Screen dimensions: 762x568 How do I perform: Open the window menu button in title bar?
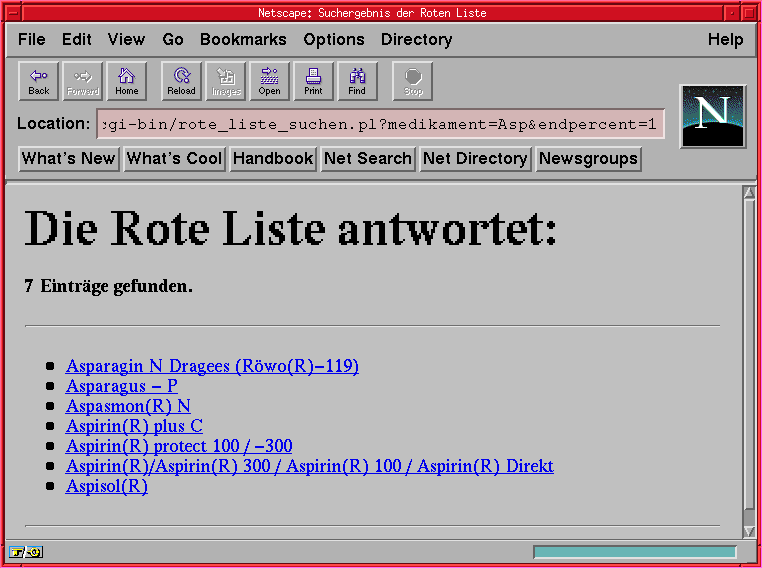[13, 13]
